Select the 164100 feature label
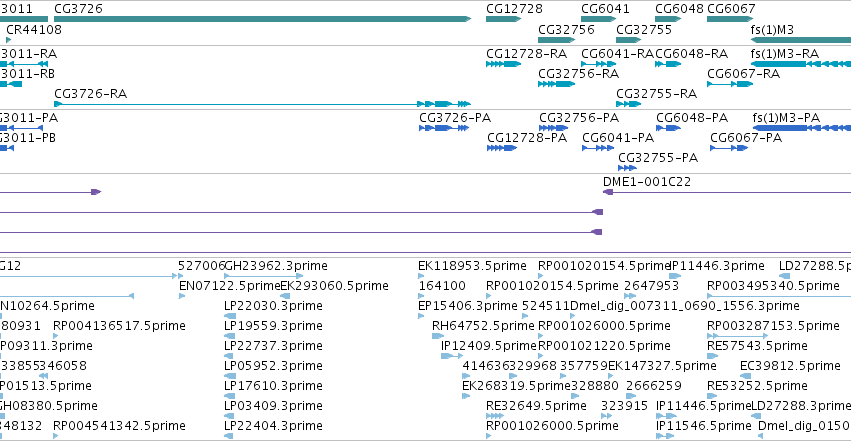851x441 pixels. point(442,285)
